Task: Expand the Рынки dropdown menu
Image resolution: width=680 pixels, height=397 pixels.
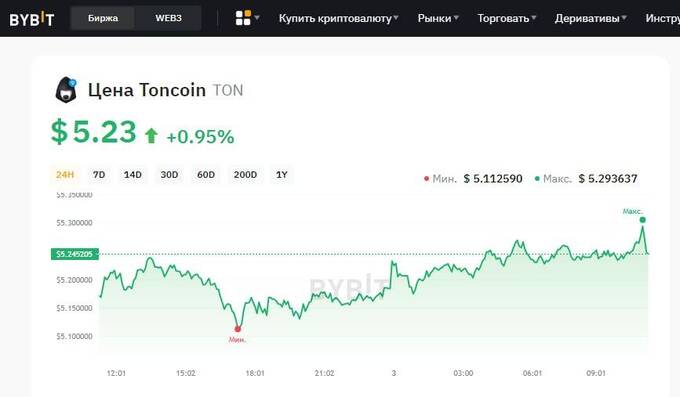Action: [438, 18]
